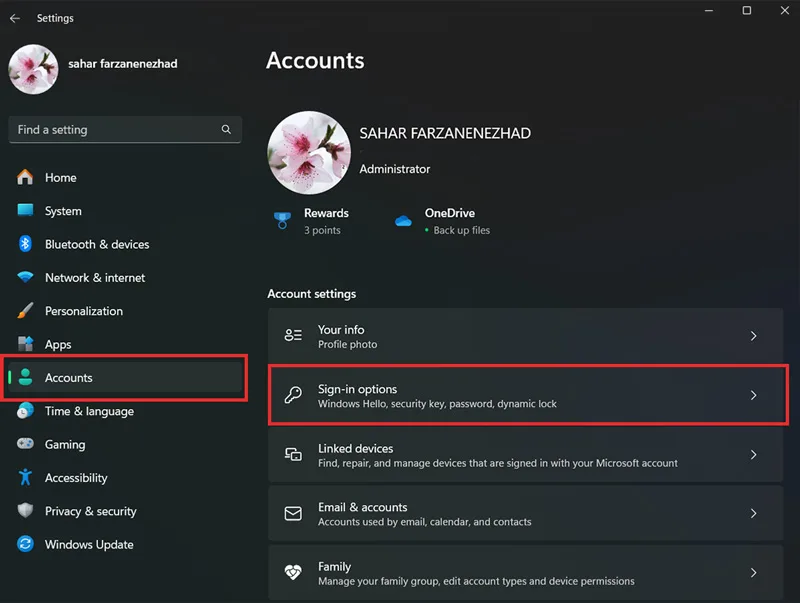
Task: Minimize the Settings window
Action: [x=709, y=10]
